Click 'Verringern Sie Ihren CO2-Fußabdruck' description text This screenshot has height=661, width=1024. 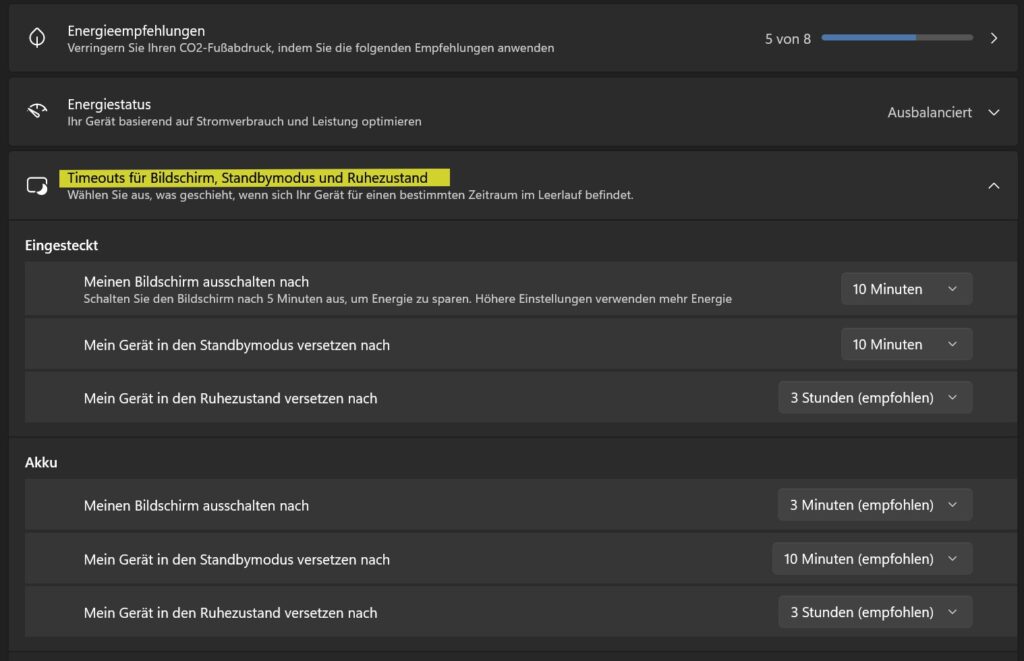[x=311, y=48]
